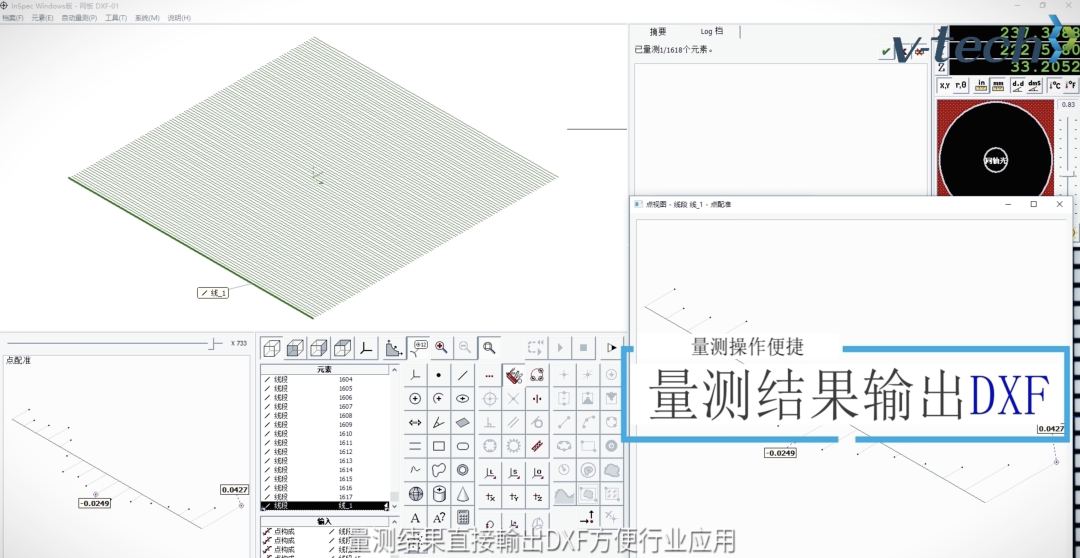Image resolution: width=1080 pixels, height=558 pixels.
Task: Click the 元素 list column header
Action: pyautogui.click(x=324, y=370)
